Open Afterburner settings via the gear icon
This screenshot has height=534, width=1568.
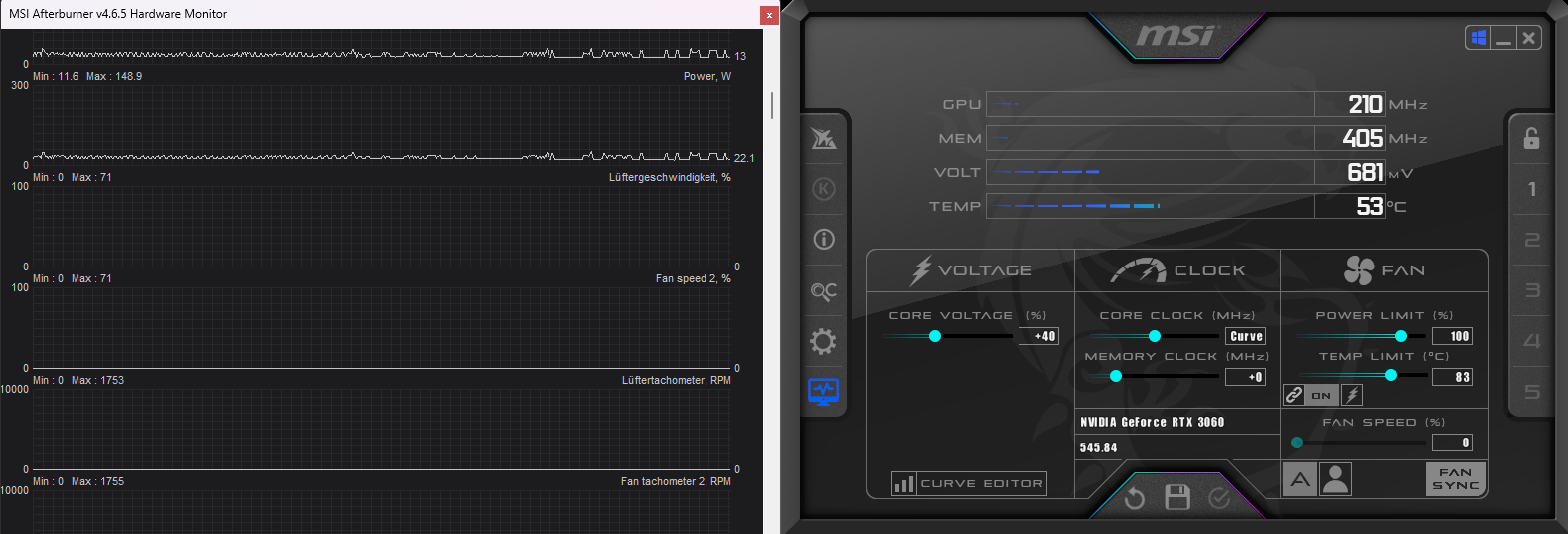[x=823, y=342]
